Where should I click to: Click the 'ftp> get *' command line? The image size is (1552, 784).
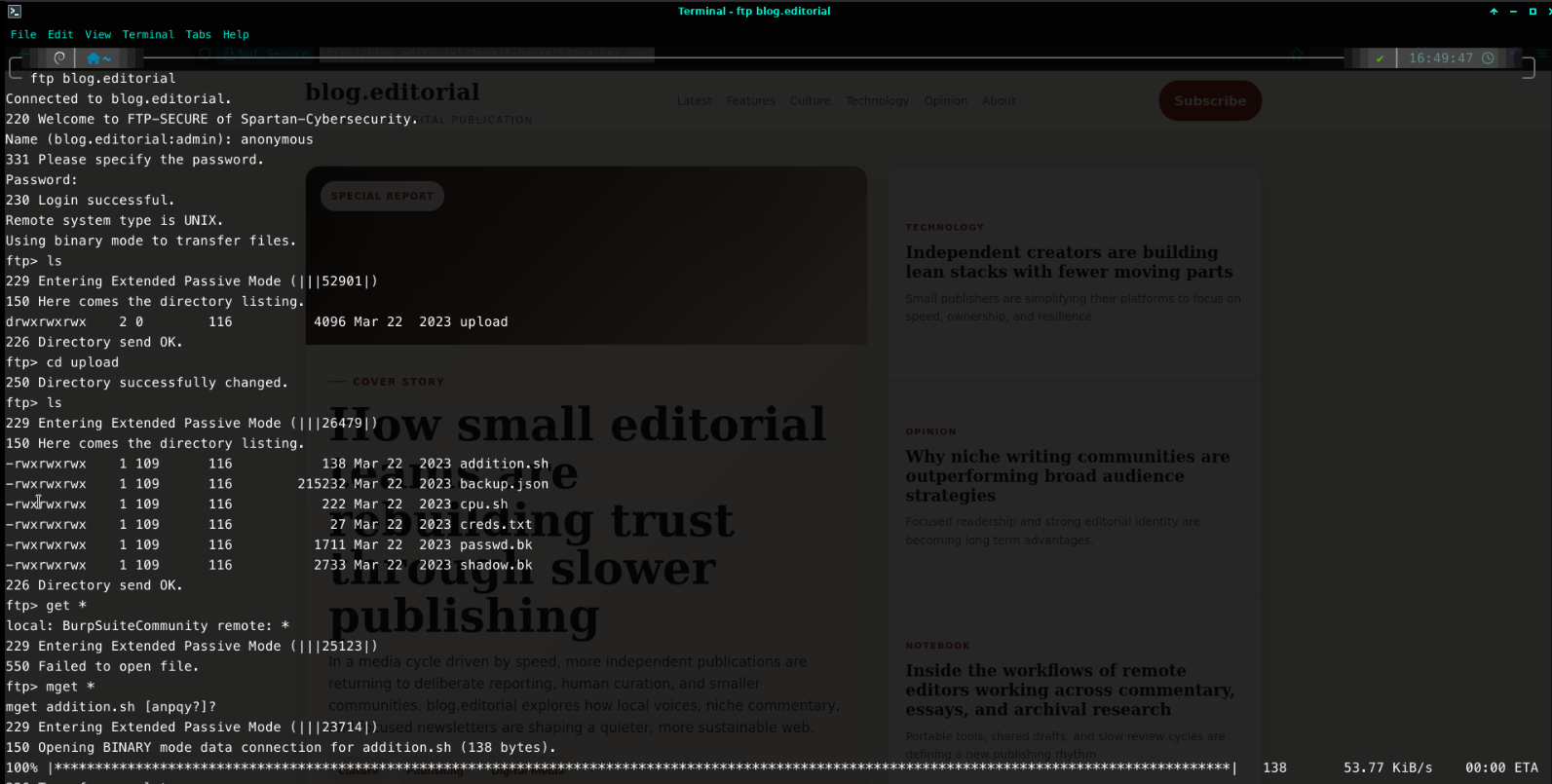pyautogui.click(x=46, y=606)
